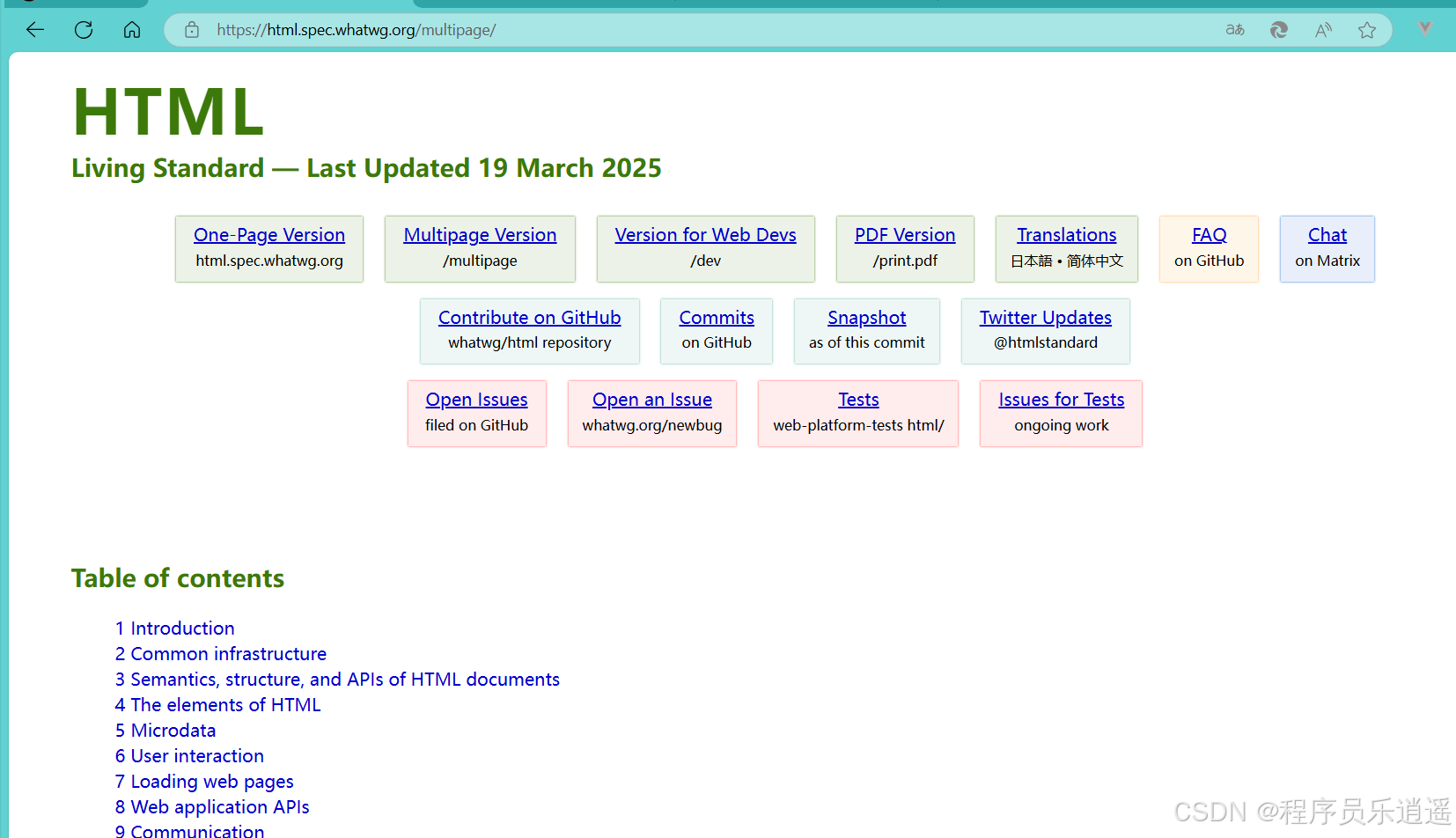Click the 'html.spec.whatwg.org' caption text
The width and height of the screenshot is (1456, 838).
coord(269,261)
